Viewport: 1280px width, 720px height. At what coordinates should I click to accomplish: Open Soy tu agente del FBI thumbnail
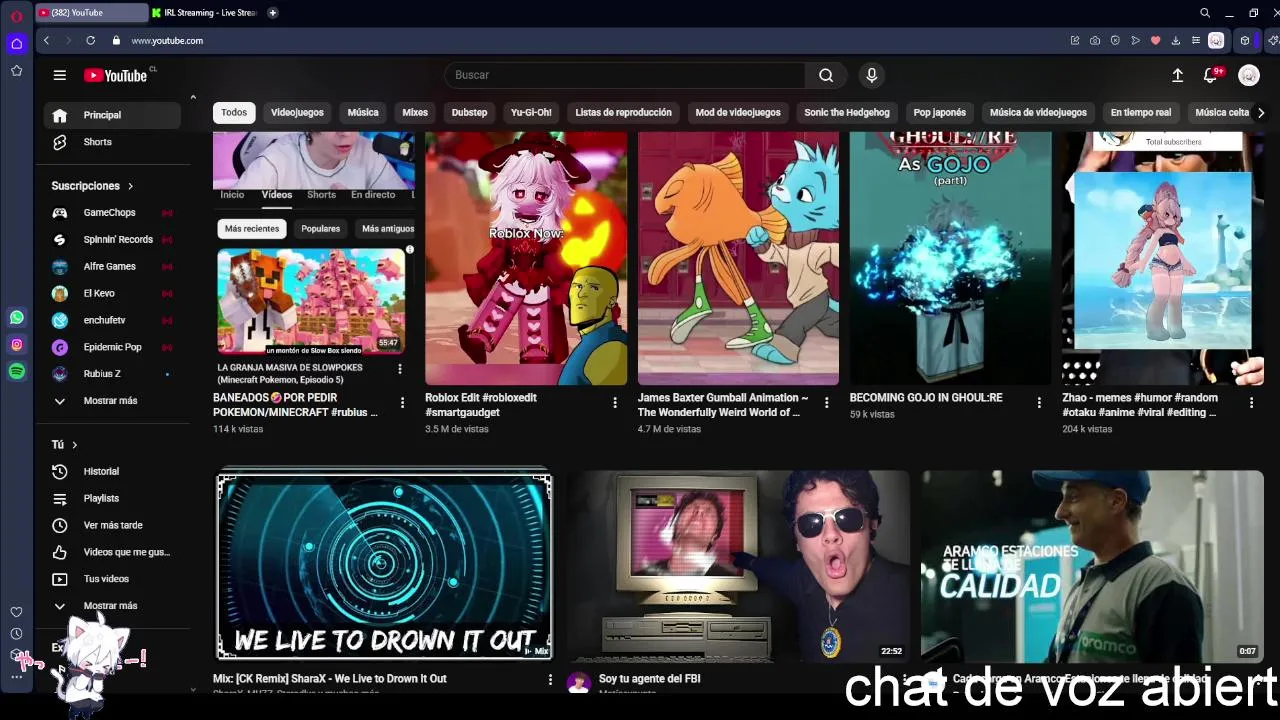coord(738,566)
